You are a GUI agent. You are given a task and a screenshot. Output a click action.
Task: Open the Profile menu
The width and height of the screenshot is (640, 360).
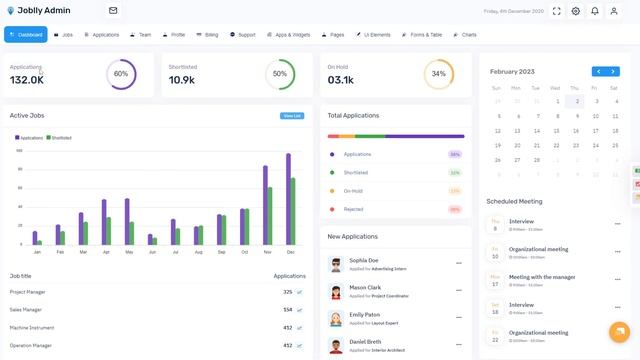(x=174, y=35)
